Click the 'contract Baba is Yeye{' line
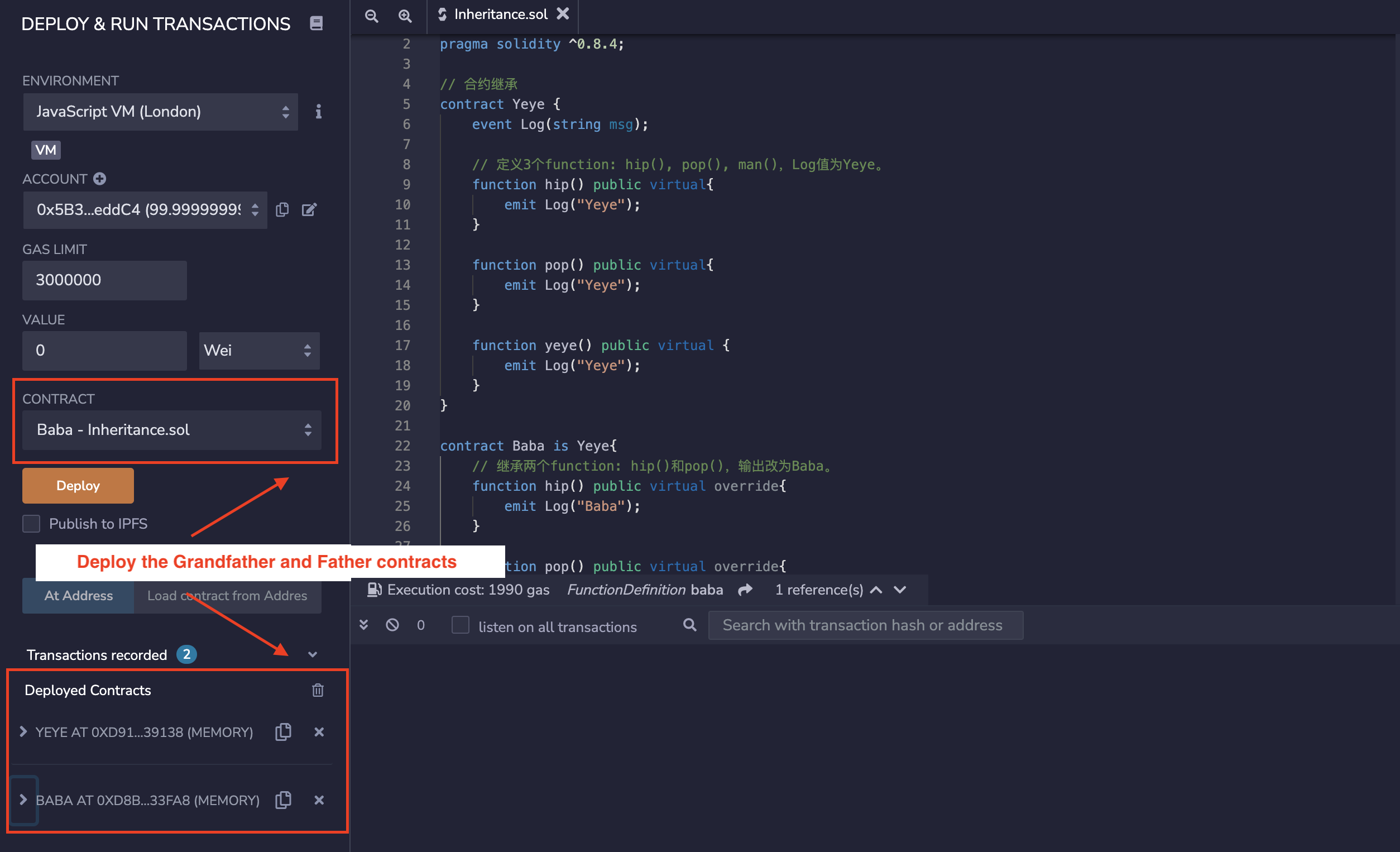Image resolution: width=1400 pixels, height=852 pixels. tap(529, 446)
